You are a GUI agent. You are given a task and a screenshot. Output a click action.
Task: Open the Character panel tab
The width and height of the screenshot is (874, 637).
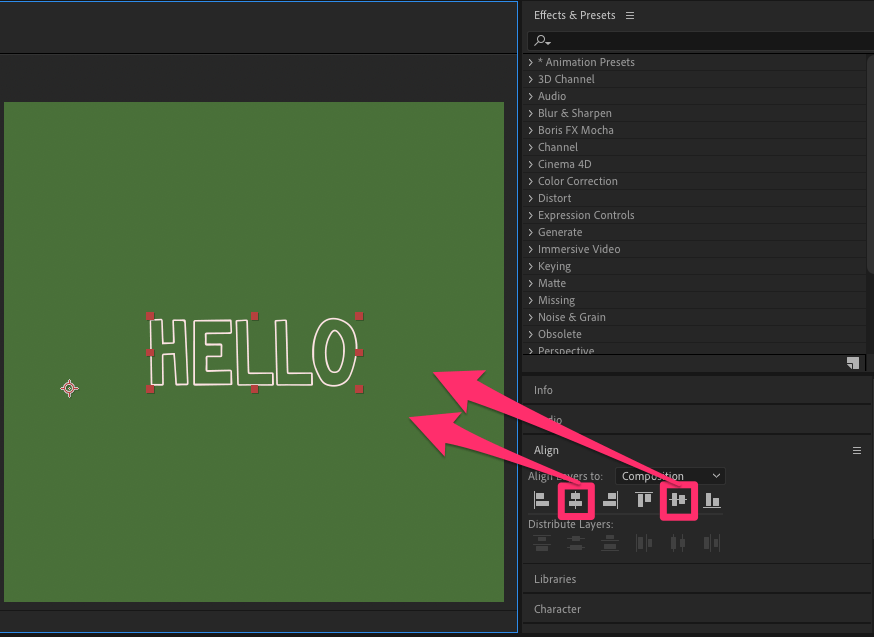tap(557, 609)
